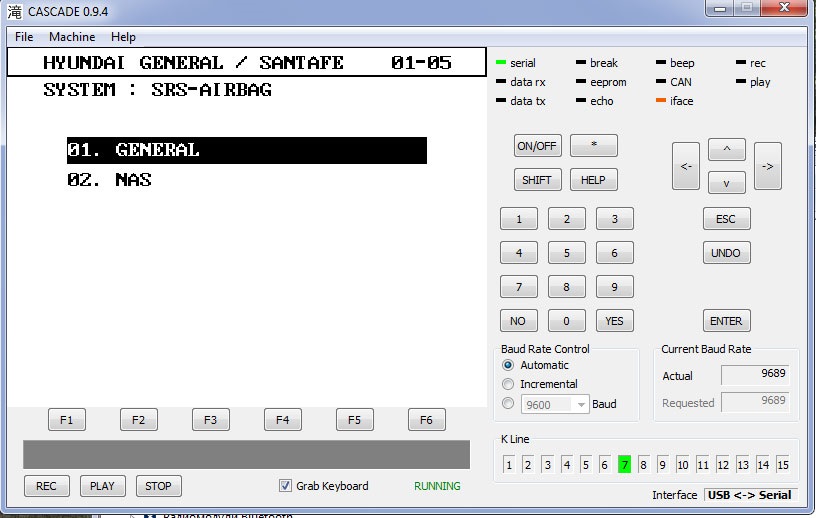Select Automatic baud rate control
This screenshot has height=518, width=816.
pyautogui.click(x=508, y=365)
